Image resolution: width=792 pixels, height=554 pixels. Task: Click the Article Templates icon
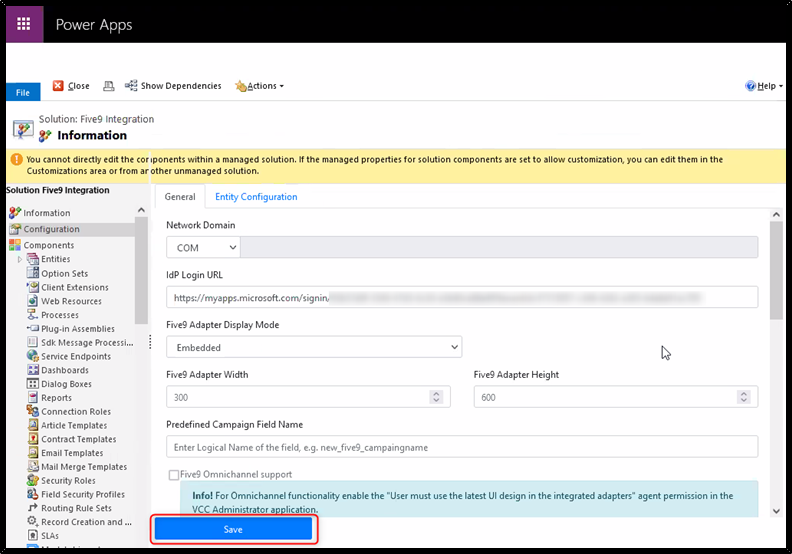coord(33,425)
